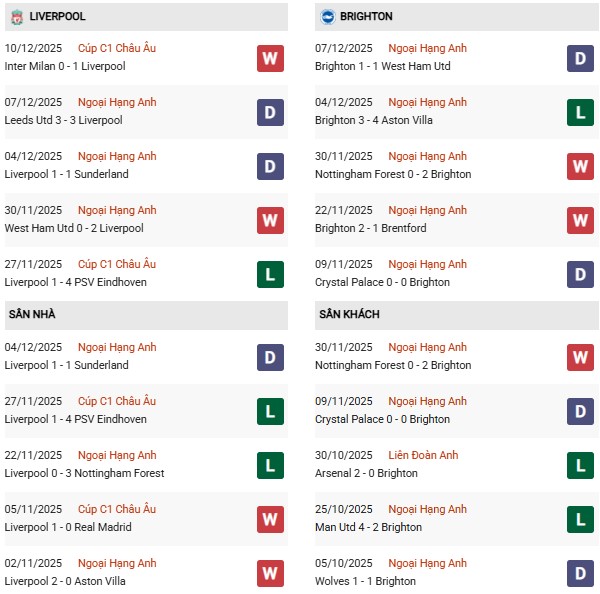Select the SÂN NHÀ section header
The height and width of the screenshot is (594, 600).
pyautogui.click(x=32, y=315)
